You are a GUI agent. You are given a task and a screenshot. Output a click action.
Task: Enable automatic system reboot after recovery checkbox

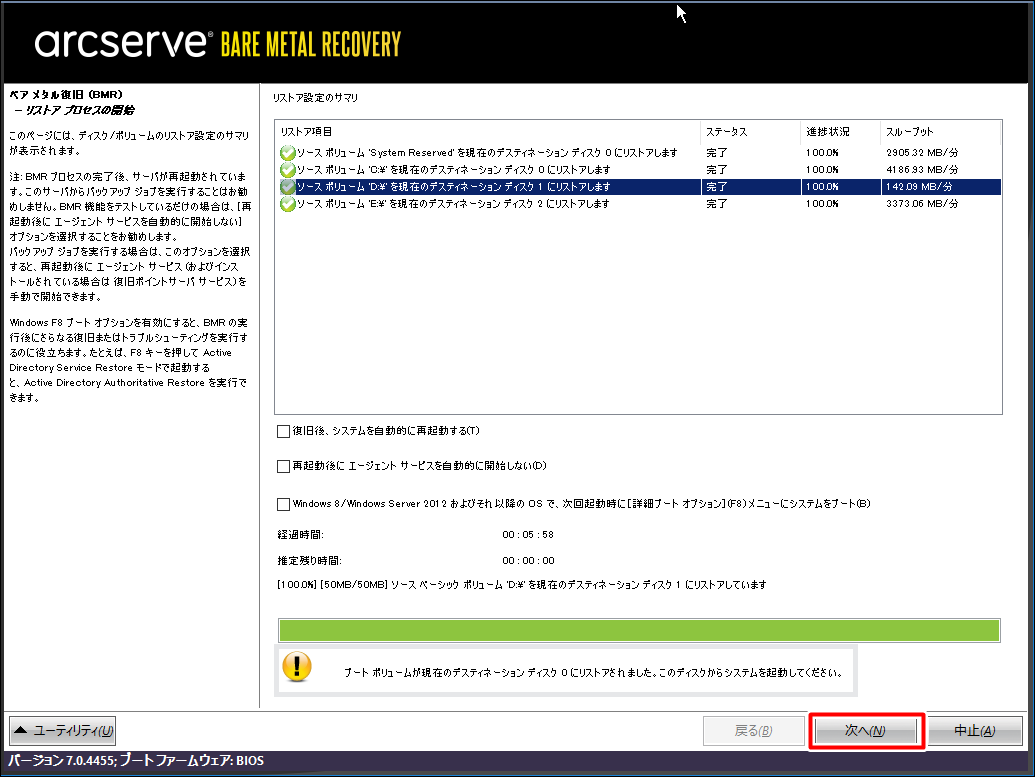(x=283, y=431)
